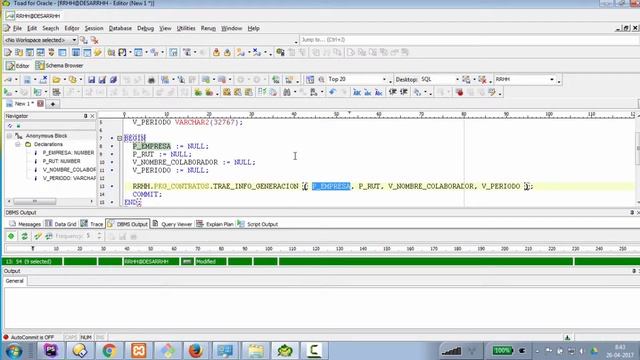The height and width of the screenshot is (360, 640).
Task: Select the General output tab
Action: [x=15, y=281]
